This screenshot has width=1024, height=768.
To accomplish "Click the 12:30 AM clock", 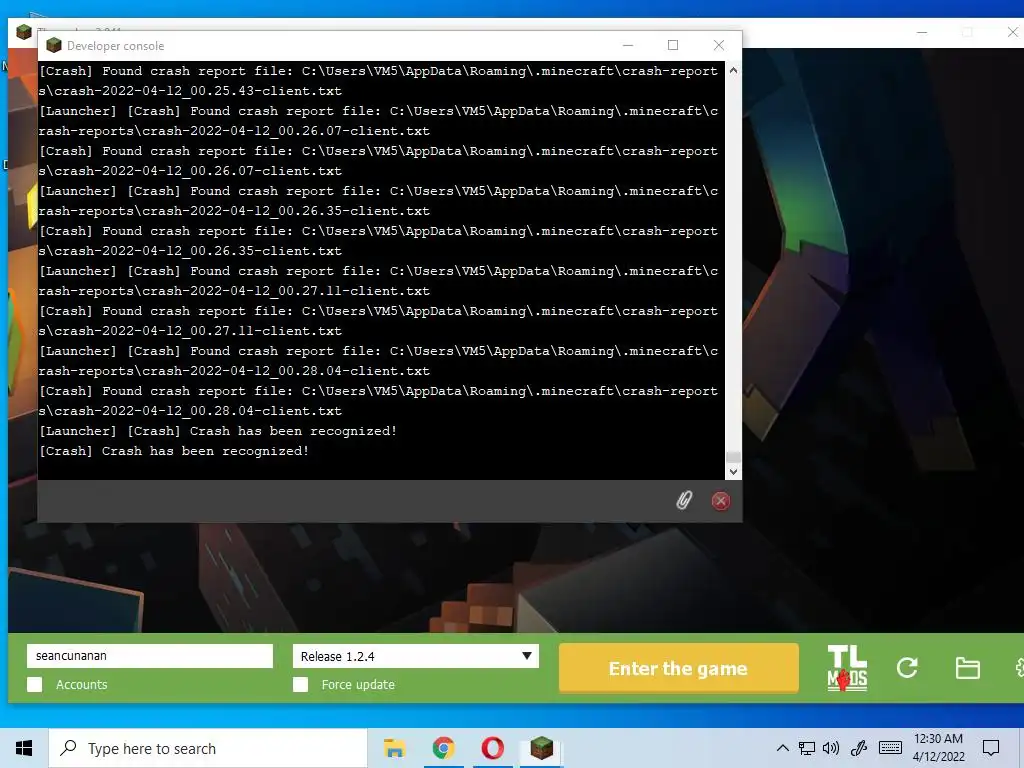I will coord(938,739).
